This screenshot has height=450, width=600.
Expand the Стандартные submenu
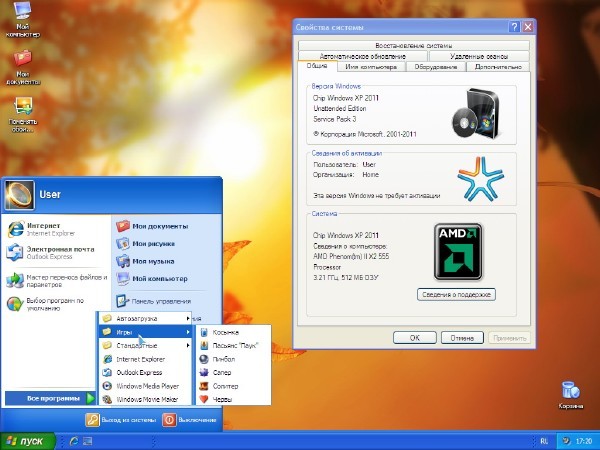[145, 346]
